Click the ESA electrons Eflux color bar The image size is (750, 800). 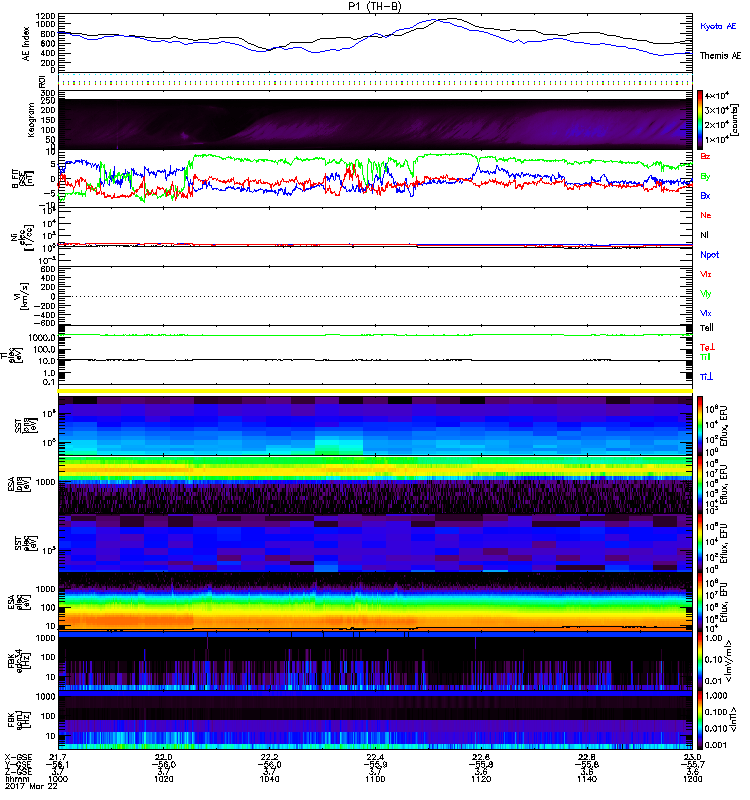(700, 602)
